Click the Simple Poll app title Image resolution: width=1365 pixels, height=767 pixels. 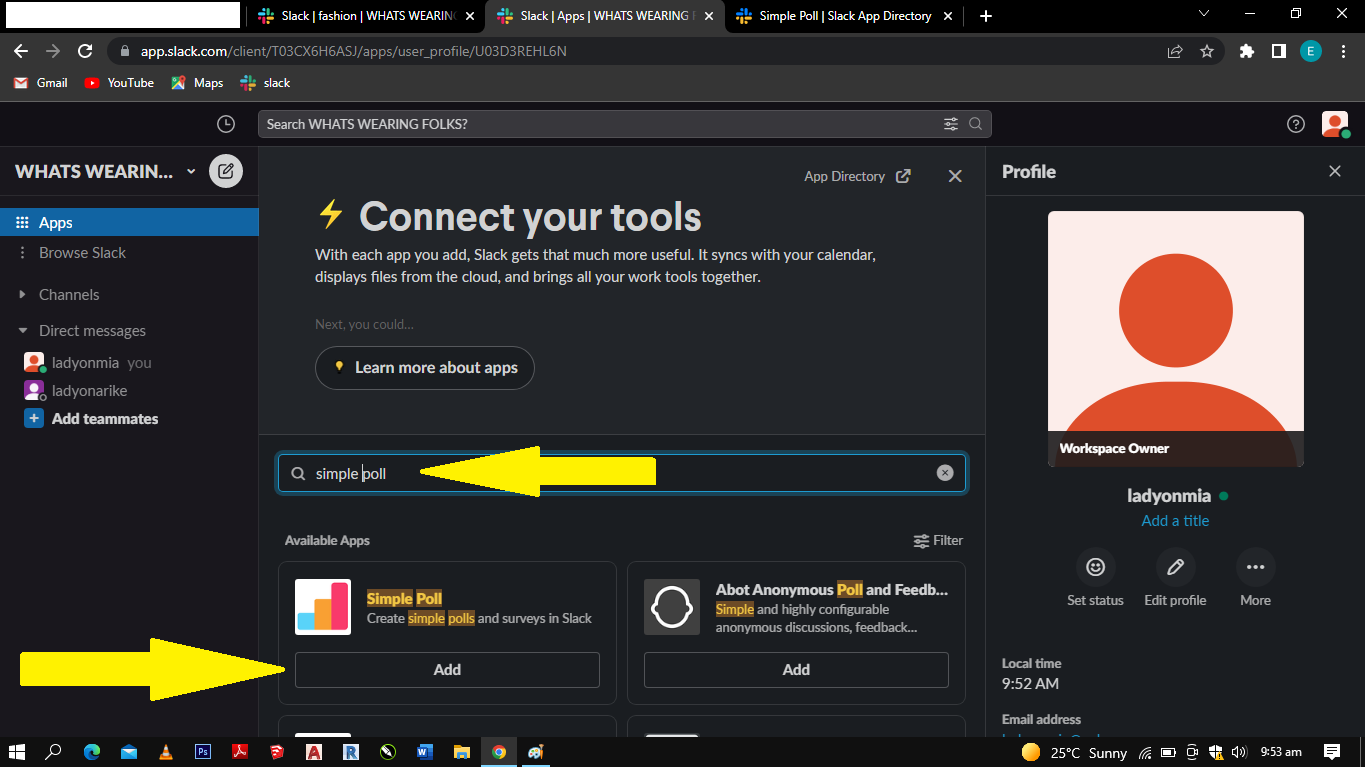pos(404,598)
